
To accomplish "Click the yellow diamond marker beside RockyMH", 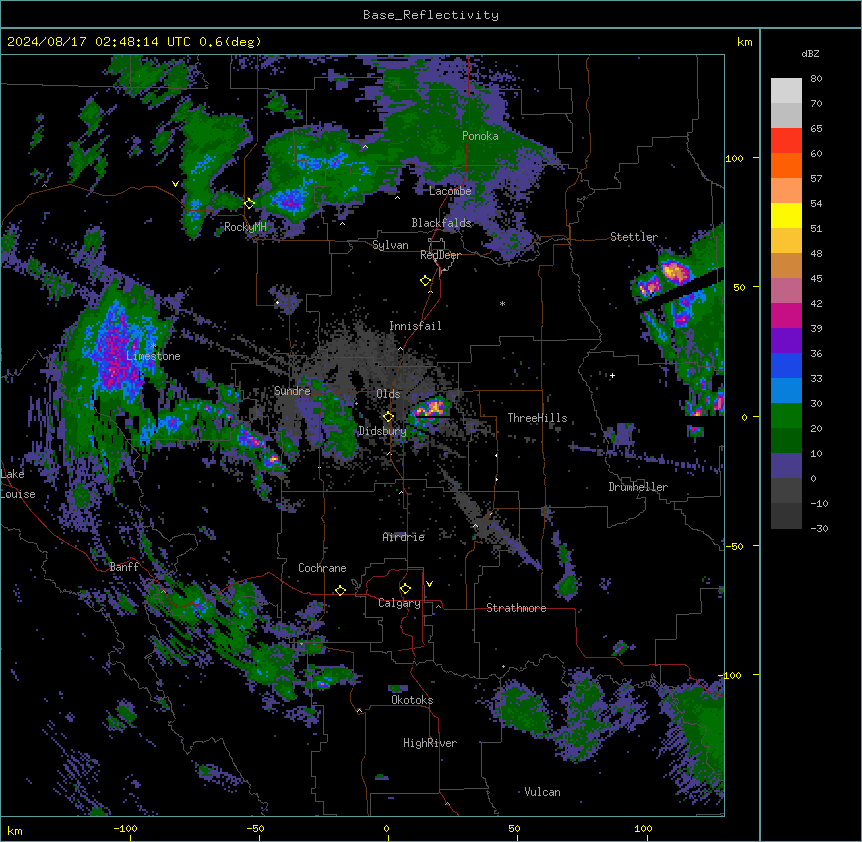I will 249,204.
